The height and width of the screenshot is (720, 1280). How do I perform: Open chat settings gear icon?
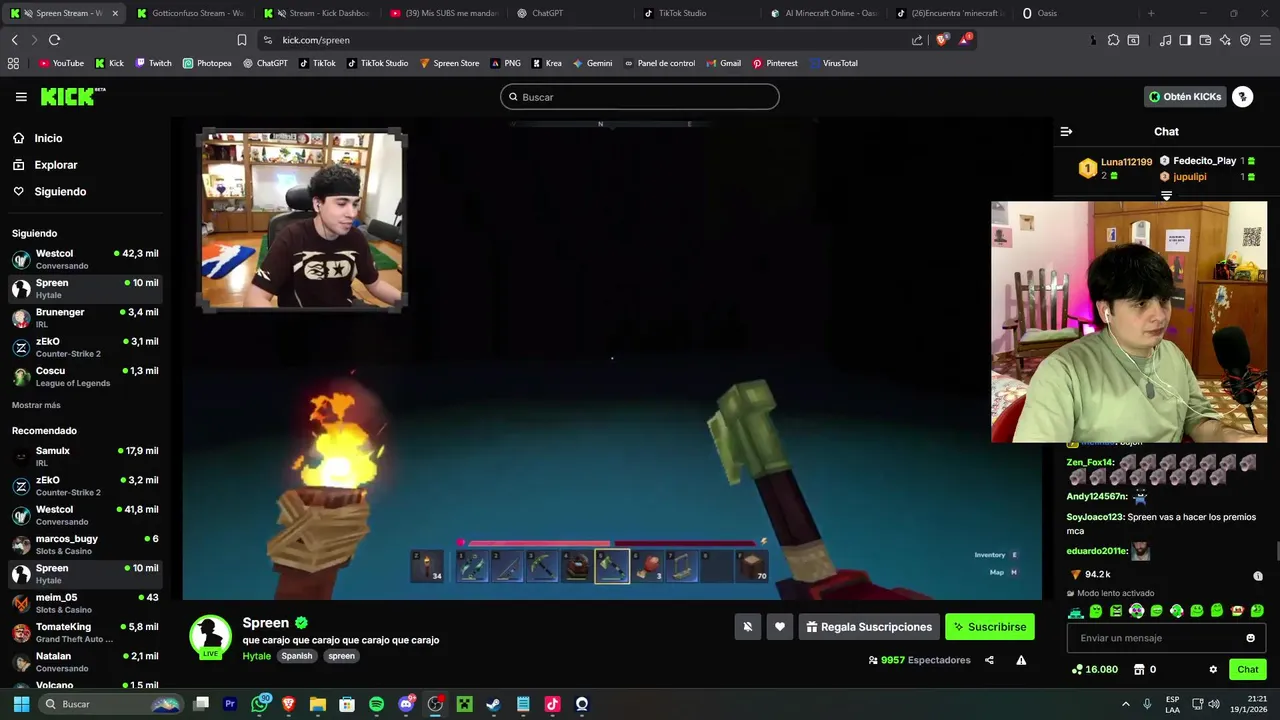[1213, 670]
